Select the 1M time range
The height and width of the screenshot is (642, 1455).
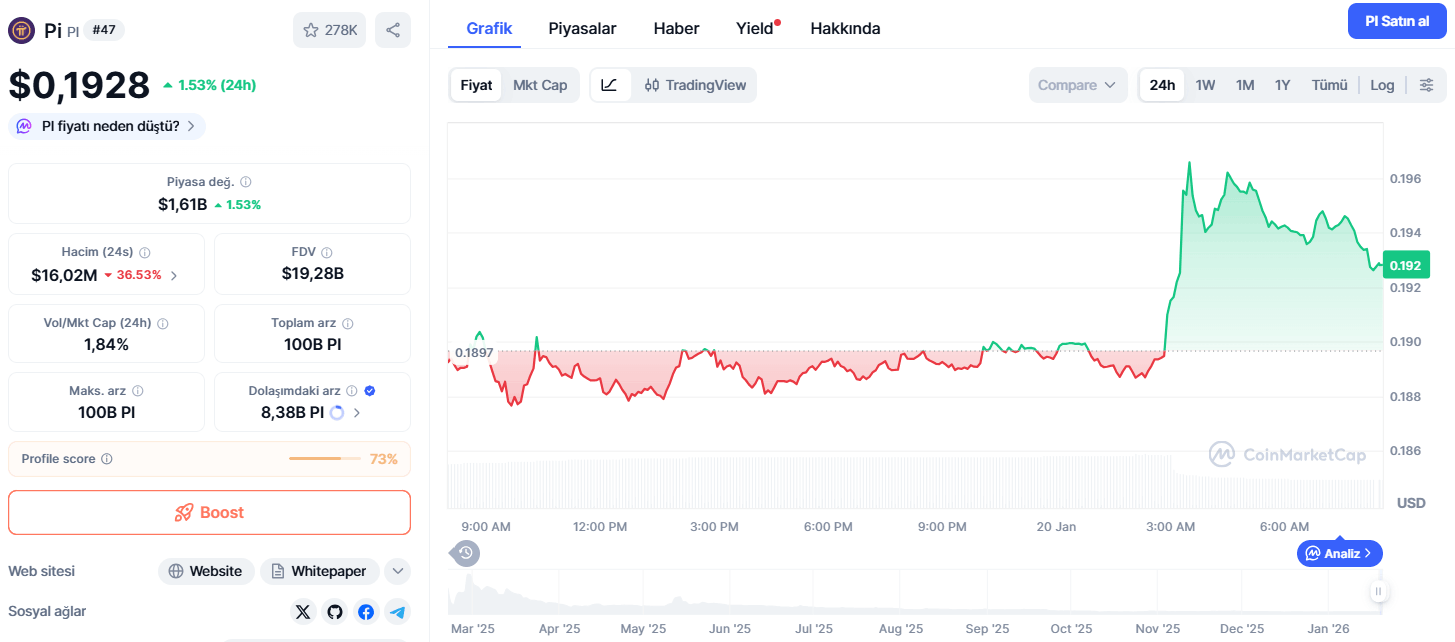tap(1245, 85)
